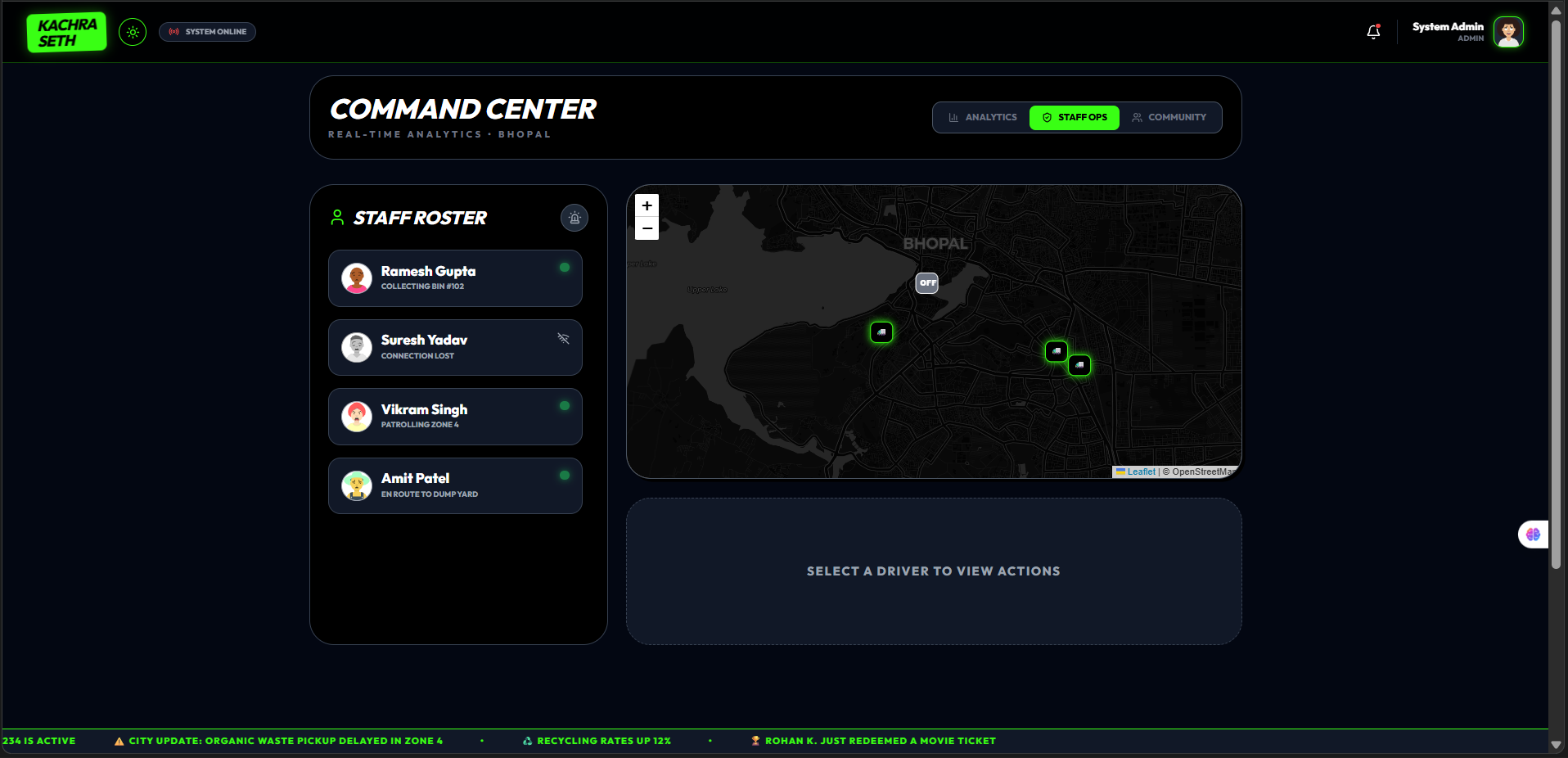This screenshot has height=758, width=1568.
Task: Zoom out the map with the minus control
Action: (x=647, y=228)
